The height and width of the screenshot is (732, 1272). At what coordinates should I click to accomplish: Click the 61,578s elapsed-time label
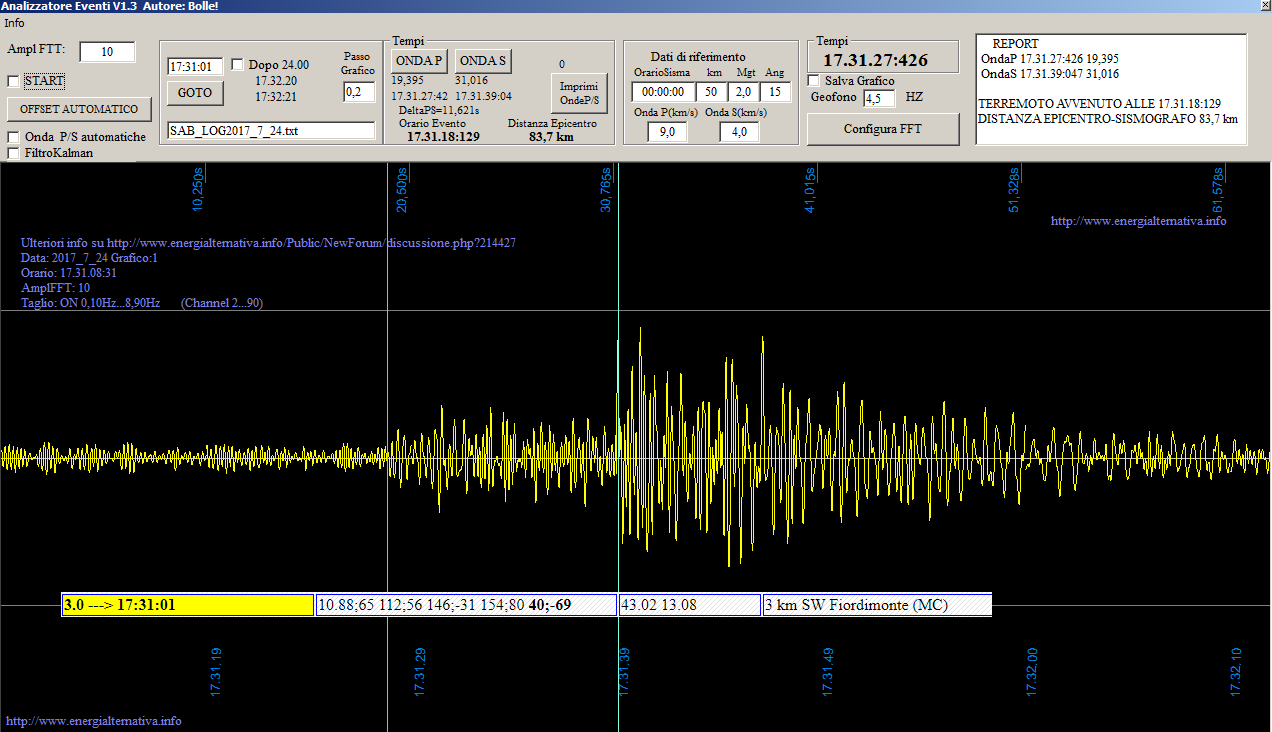pyautogui.click(x=1218, y=190)
